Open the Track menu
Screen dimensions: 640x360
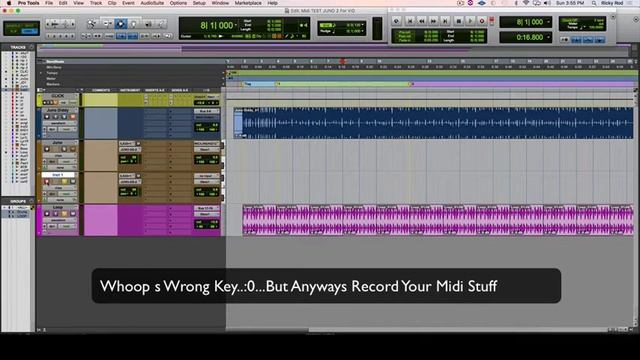96,3
